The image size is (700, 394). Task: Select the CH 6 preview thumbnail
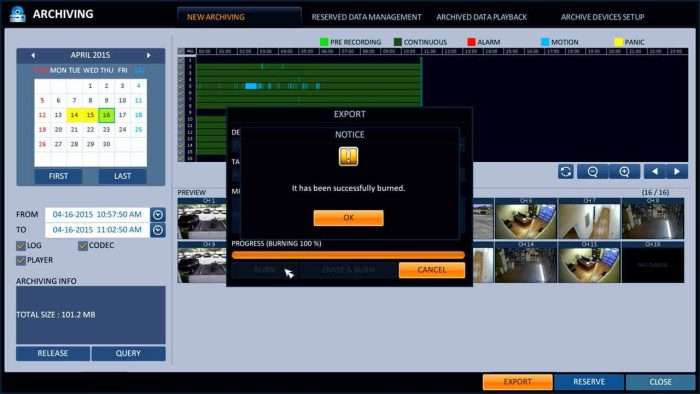click(526, 219)
